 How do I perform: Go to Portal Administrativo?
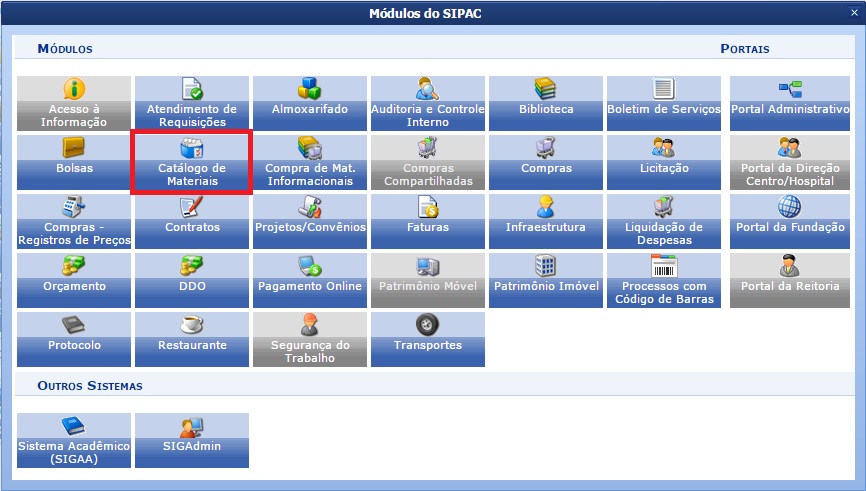789,103
